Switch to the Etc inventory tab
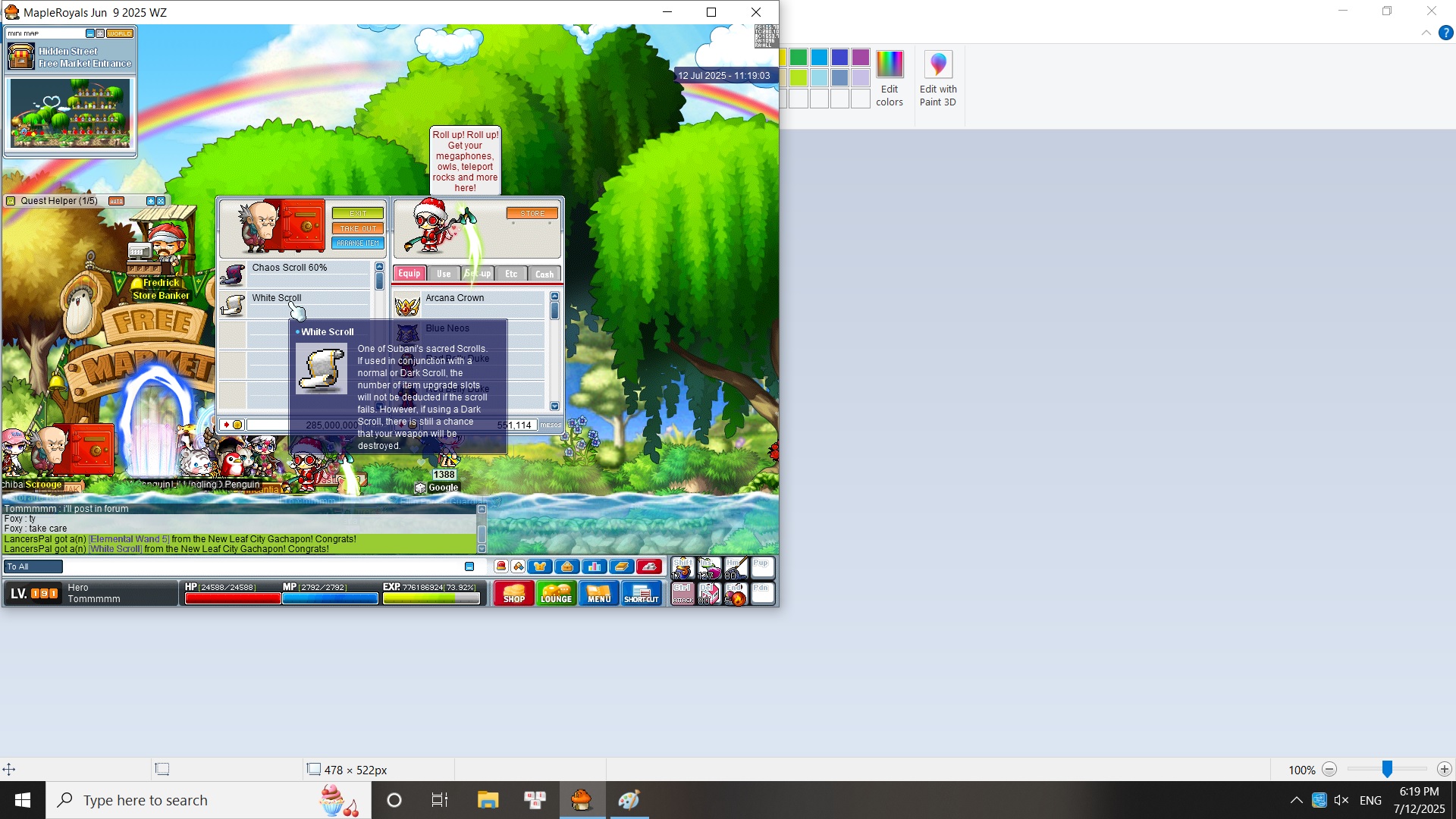Screen dimensions: 1456x819 click(511, 274)
